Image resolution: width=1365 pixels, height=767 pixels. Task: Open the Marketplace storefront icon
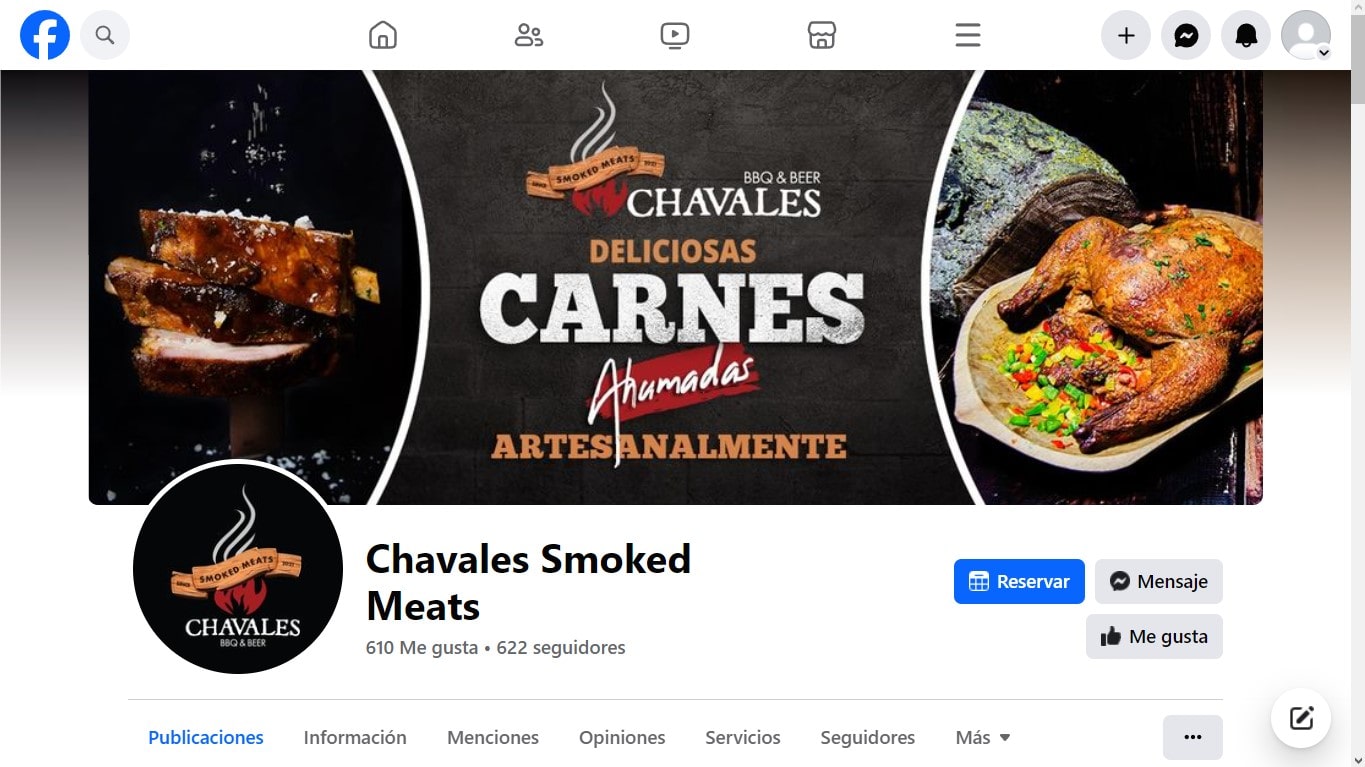coord(821,35)
